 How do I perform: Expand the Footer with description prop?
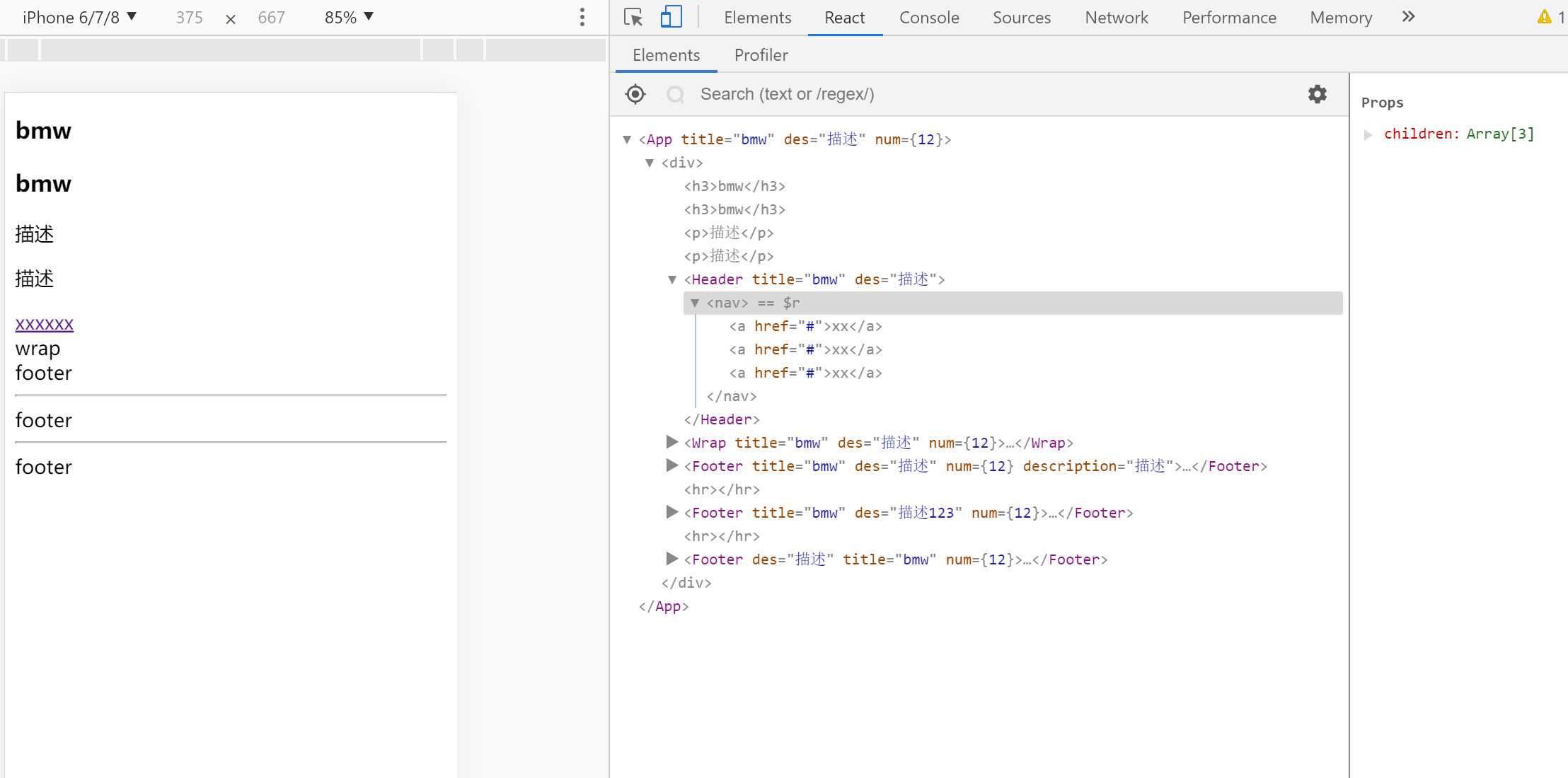(672, 466)
